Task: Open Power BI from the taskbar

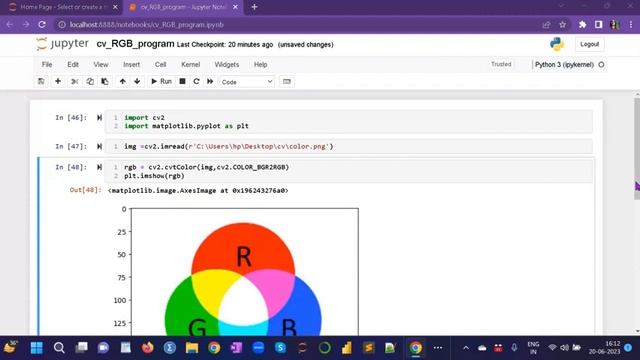Action: tap(347, 348)
